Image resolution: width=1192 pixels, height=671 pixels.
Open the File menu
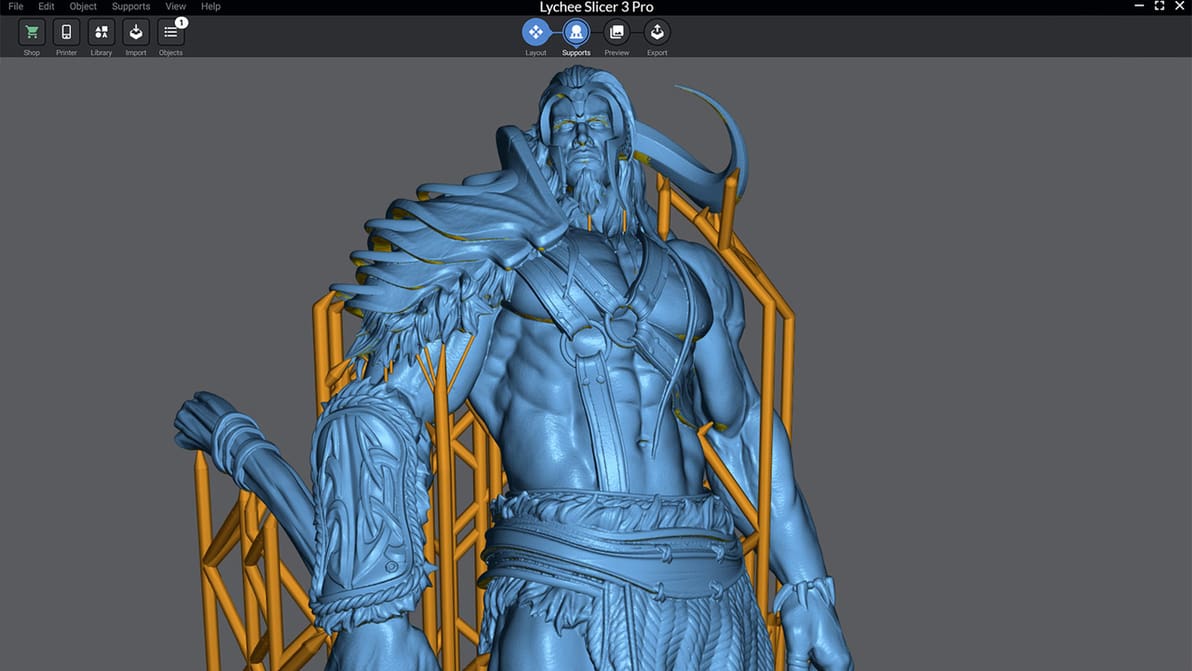pyautogui.click(x=15, y=6)
